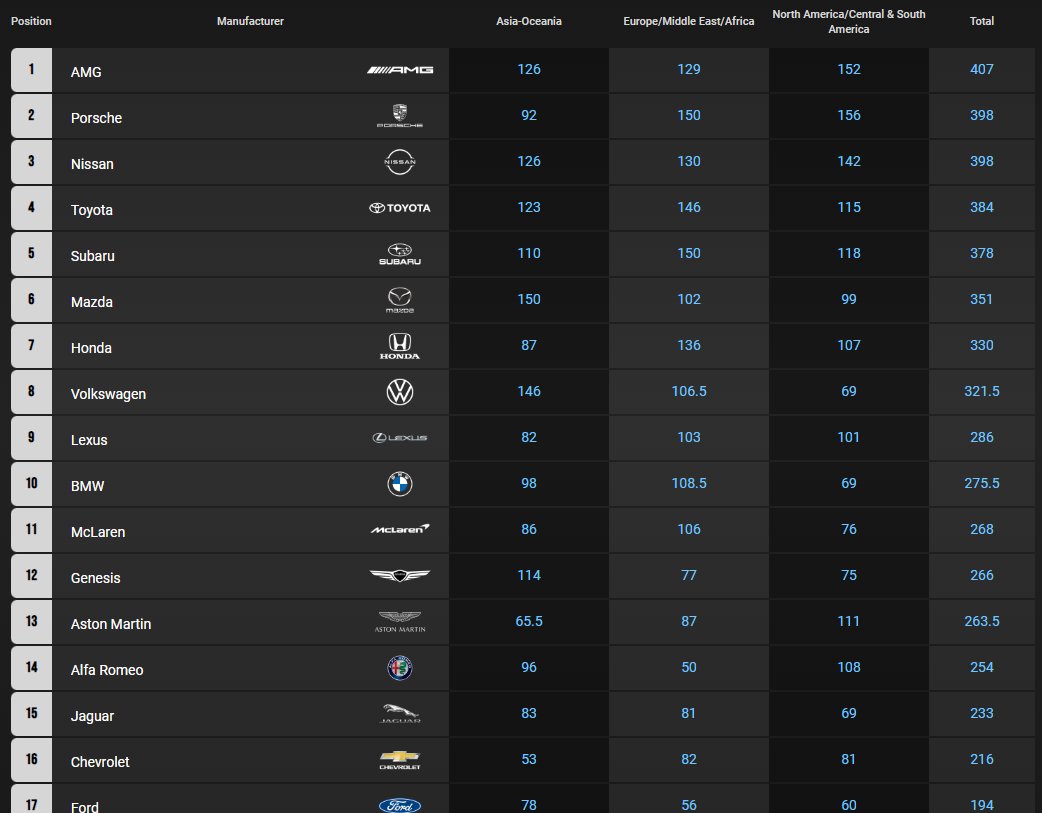
Task: Click Nissan's North America score 142
Action: click(x=849, y=161)
